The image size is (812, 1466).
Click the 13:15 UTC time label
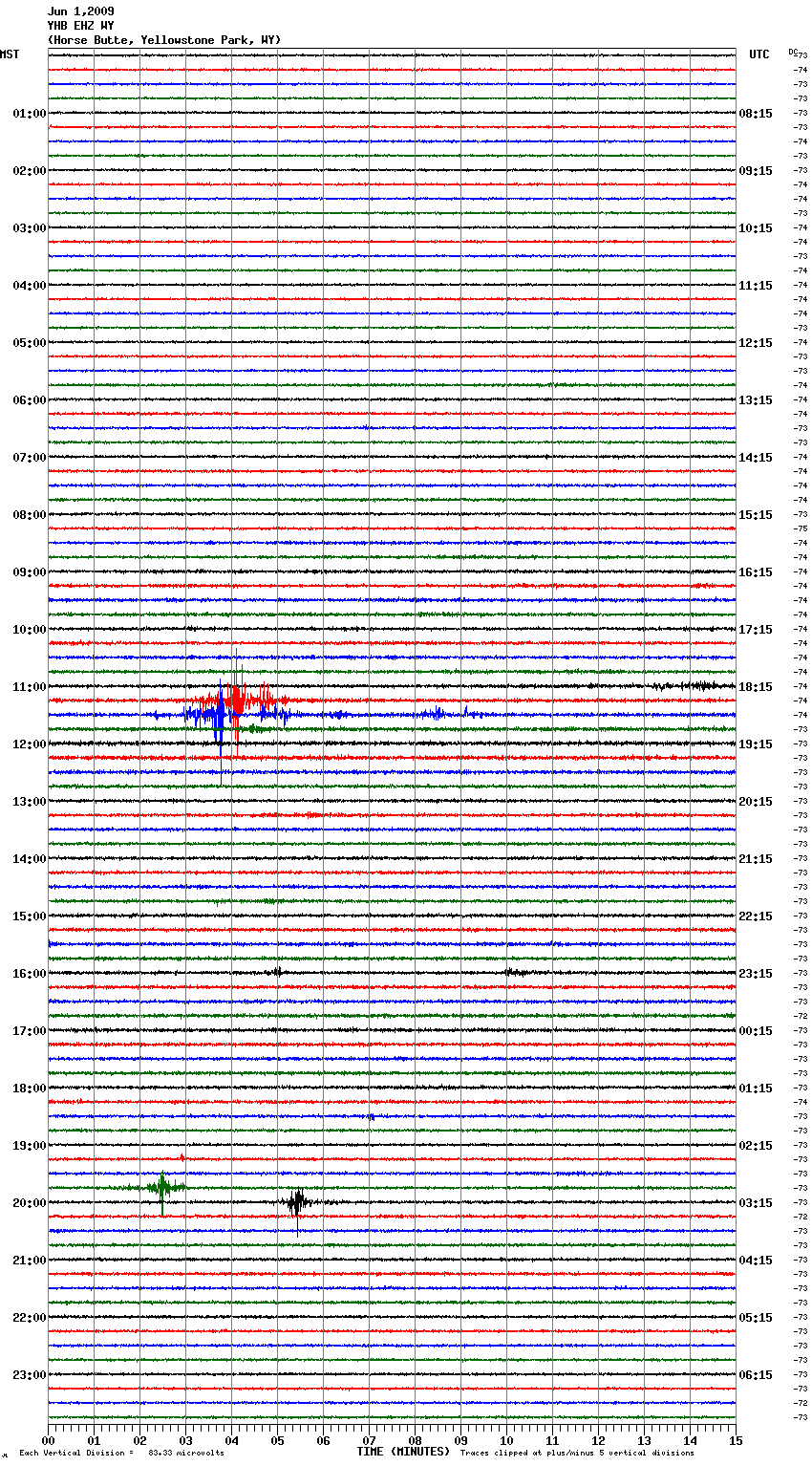(x=756, y=400)
